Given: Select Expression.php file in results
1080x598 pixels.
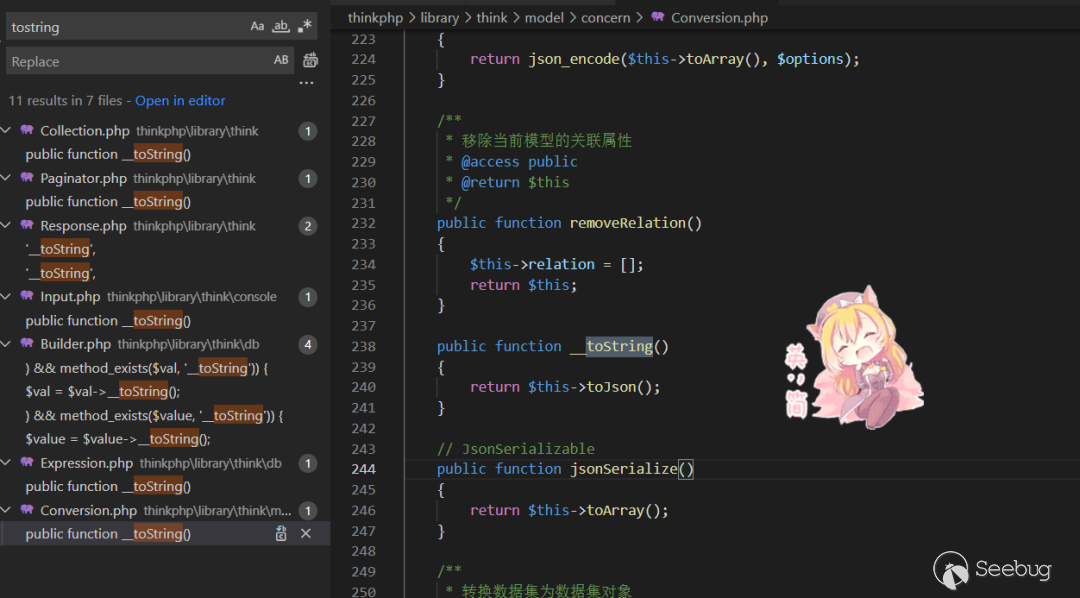Looking at the screenshot, I should click(x=87, y=464).
